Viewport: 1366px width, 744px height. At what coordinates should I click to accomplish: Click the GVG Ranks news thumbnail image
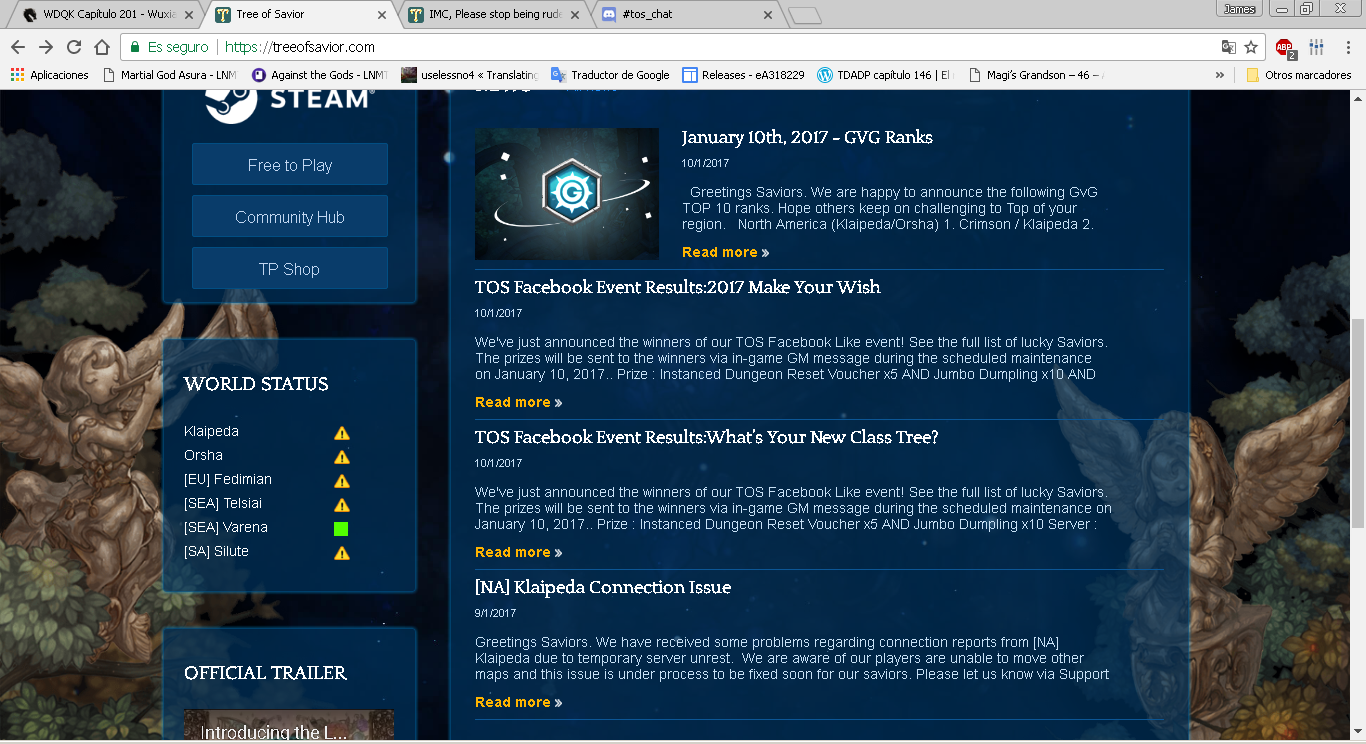(x=567, y=193)
